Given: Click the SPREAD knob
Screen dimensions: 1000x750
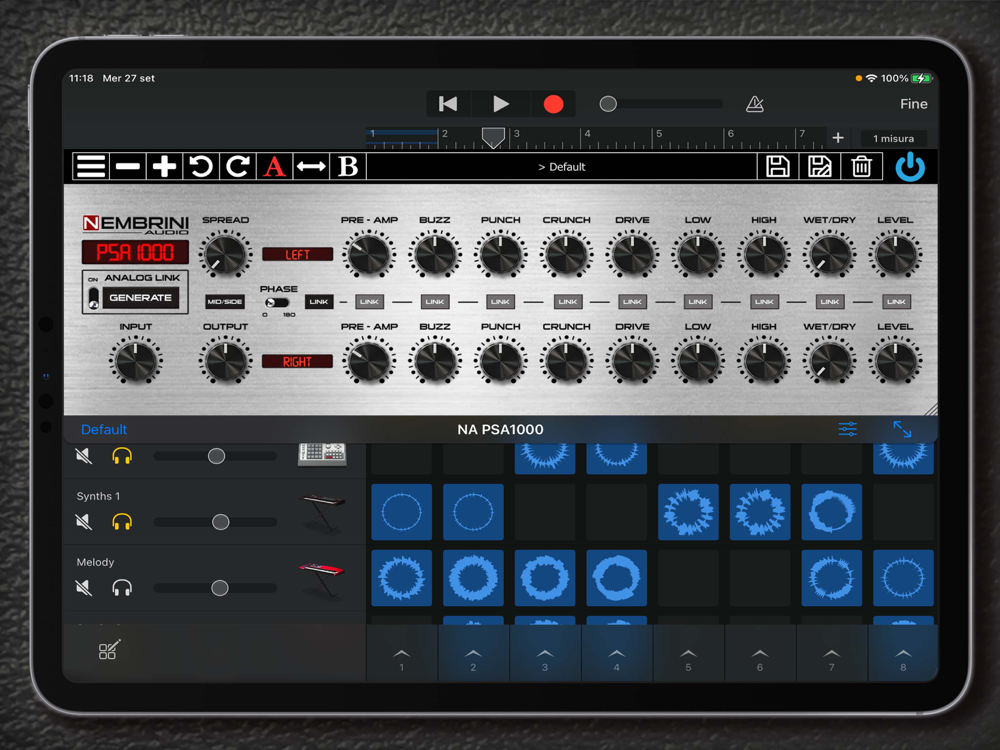Looking at the screenshot, I should (x=224, y=254).
